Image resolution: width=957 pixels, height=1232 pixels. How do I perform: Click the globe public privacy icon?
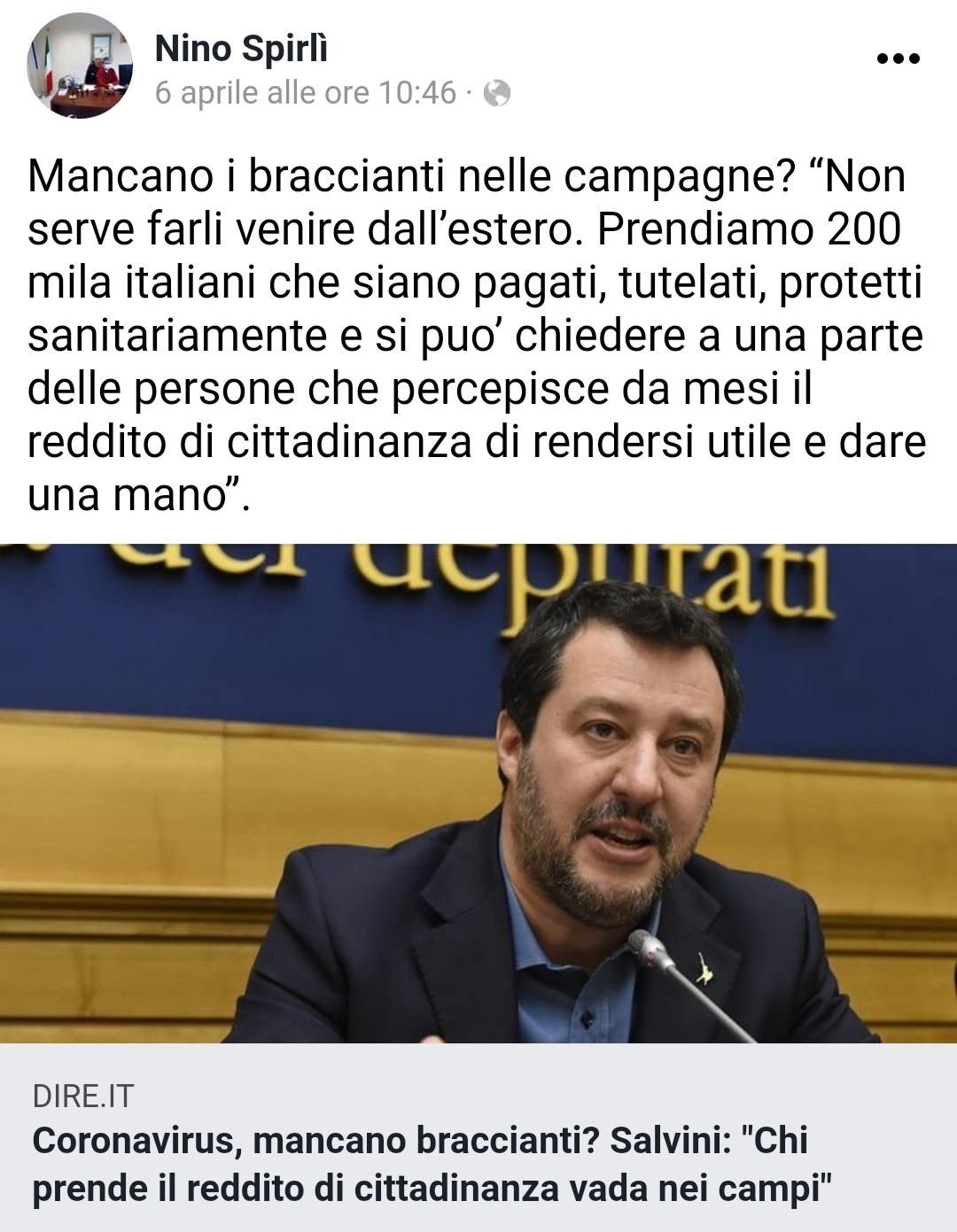497,93
